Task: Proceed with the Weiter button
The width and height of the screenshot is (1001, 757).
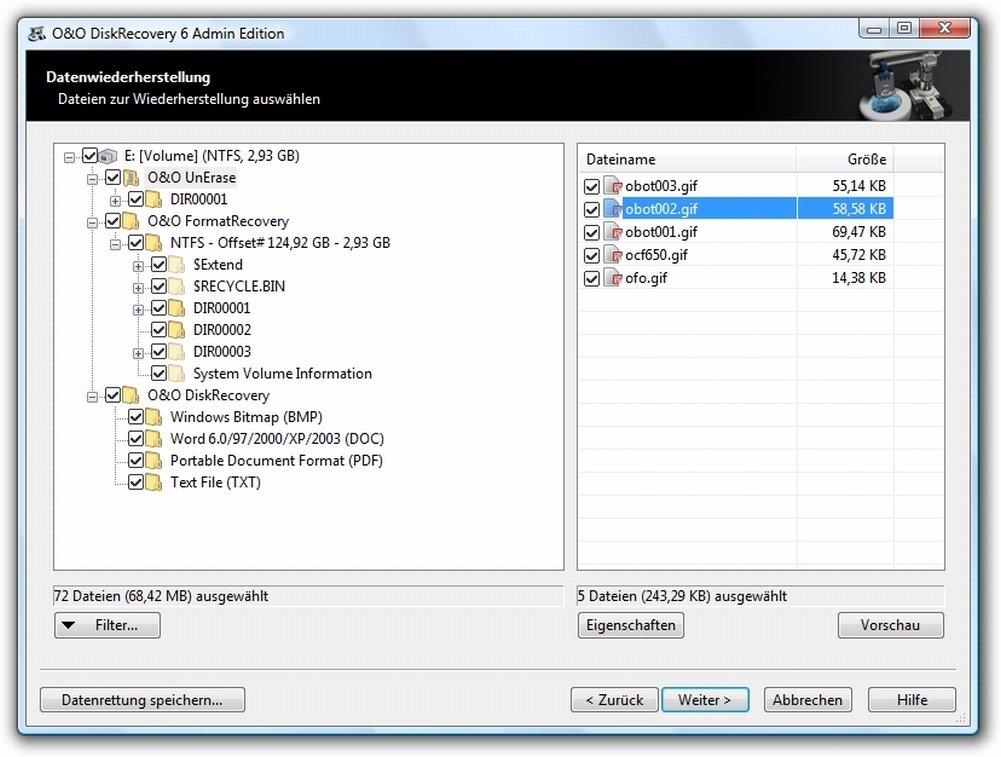Action: (705, 700)
